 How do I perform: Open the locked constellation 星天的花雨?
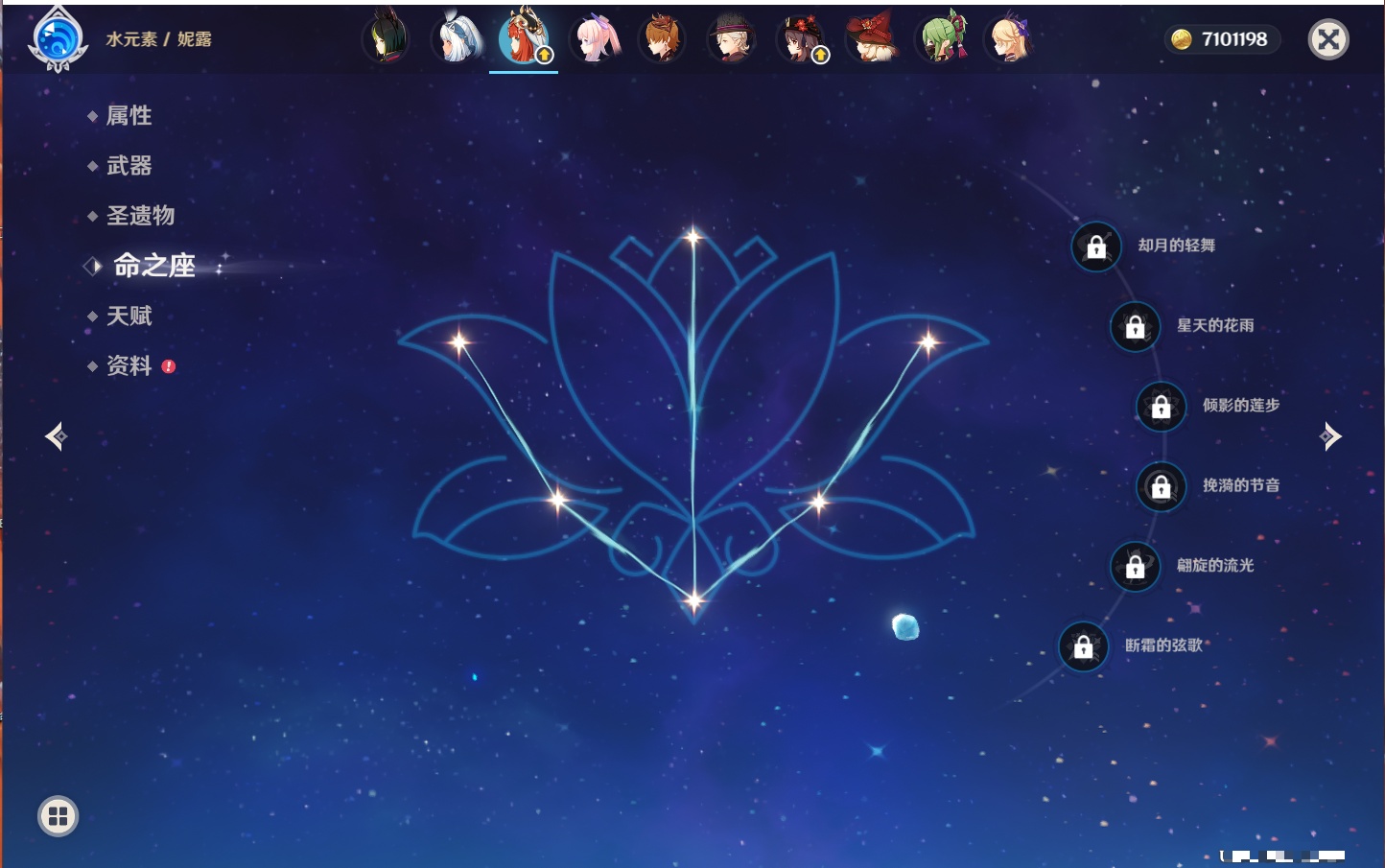[x=1135, y=326]
